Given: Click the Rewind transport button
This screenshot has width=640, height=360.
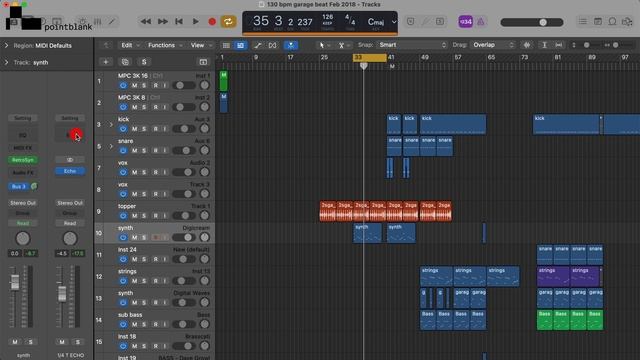Looking at the screenshot, I should tap(146, 22).
